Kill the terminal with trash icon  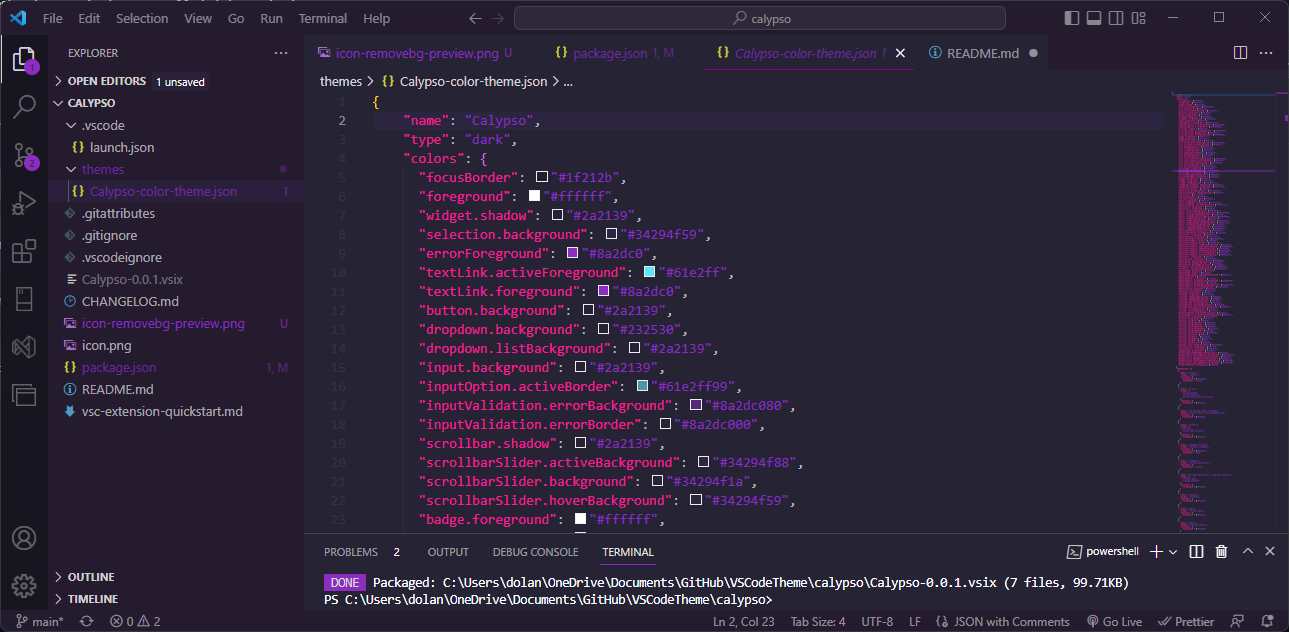pyautogui.click(x=1221, y=551)
